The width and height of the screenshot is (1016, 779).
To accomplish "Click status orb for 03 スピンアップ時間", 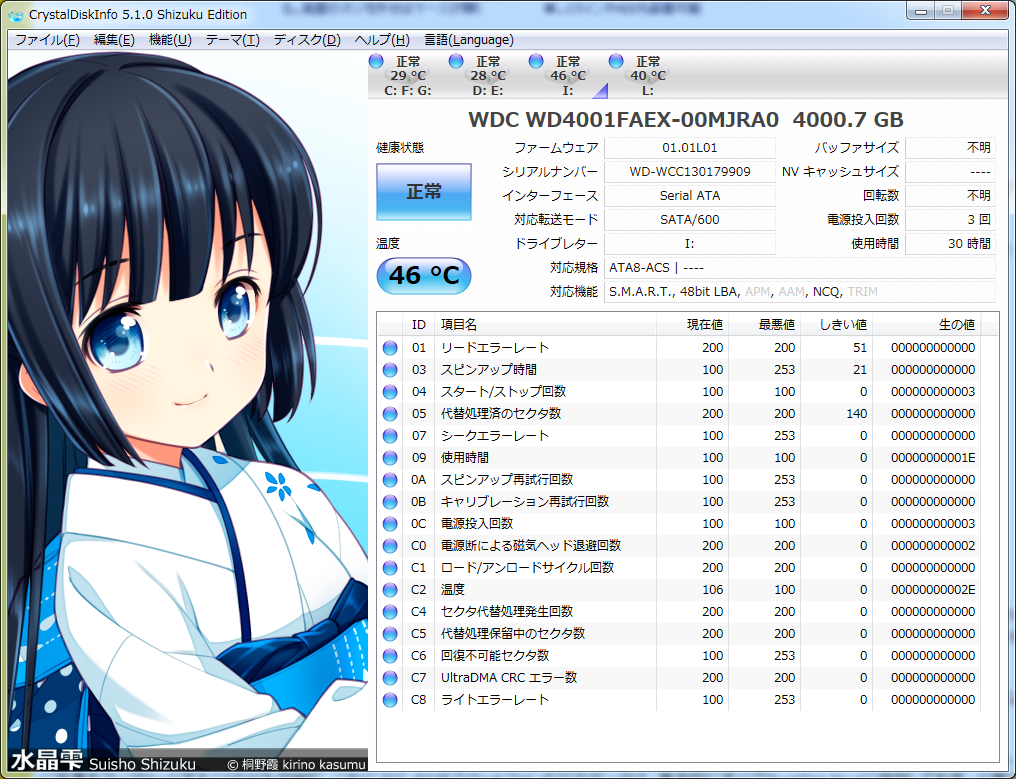I will (x=390, y=370).
